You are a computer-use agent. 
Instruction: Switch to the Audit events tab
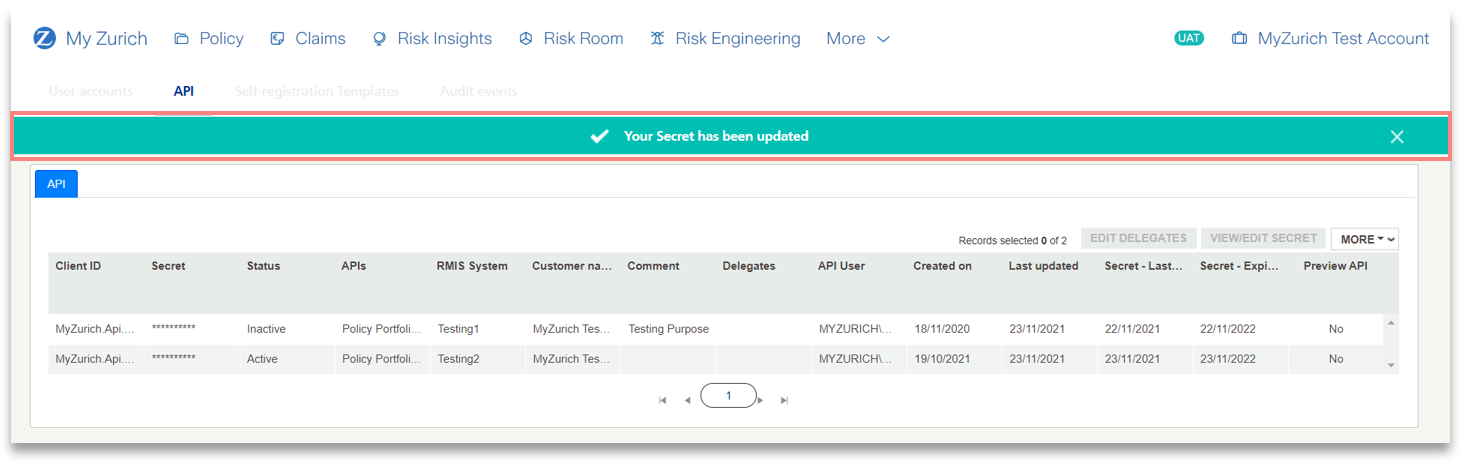478,91
